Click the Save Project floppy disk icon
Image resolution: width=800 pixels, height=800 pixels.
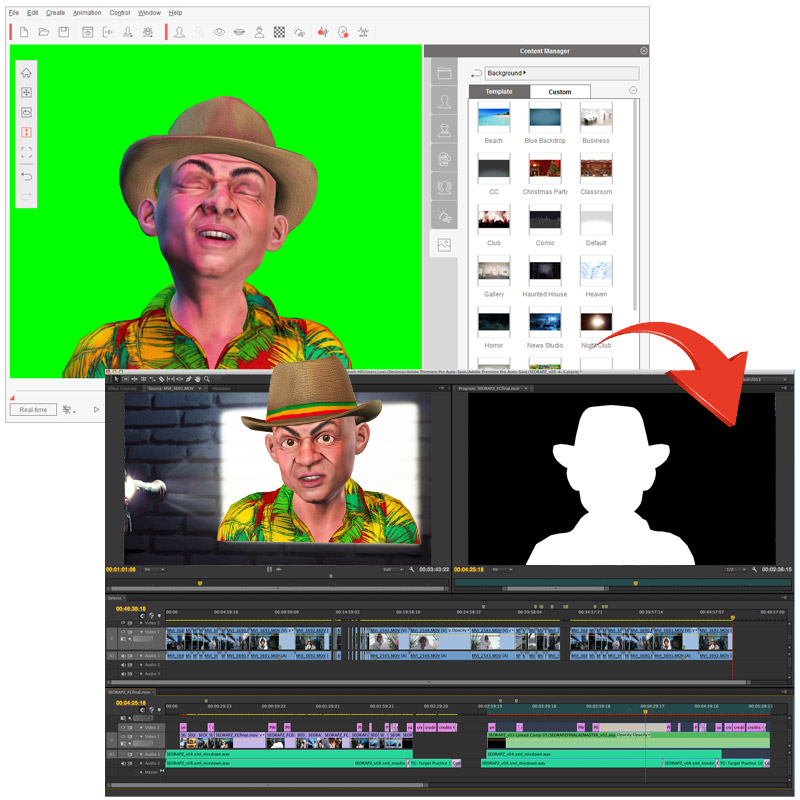tap(63, 32)
